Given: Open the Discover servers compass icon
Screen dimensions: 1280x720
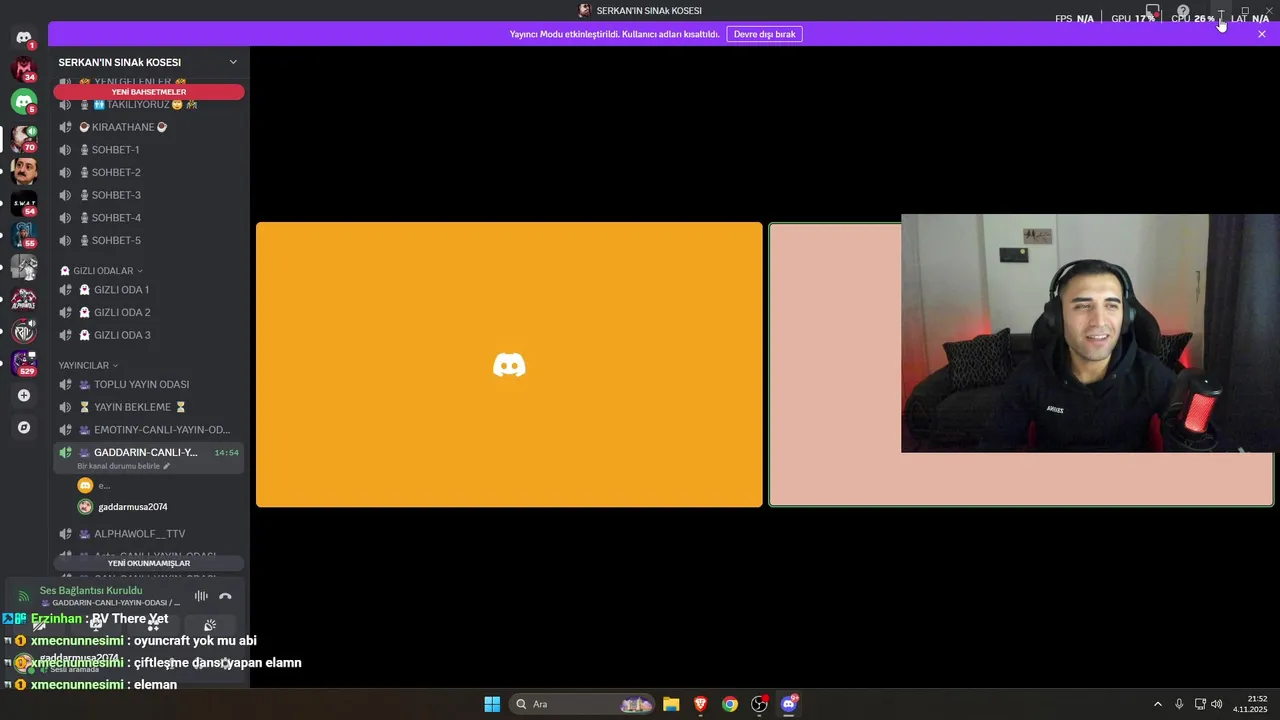Looking at the screenshot, I should pos(24,427).
